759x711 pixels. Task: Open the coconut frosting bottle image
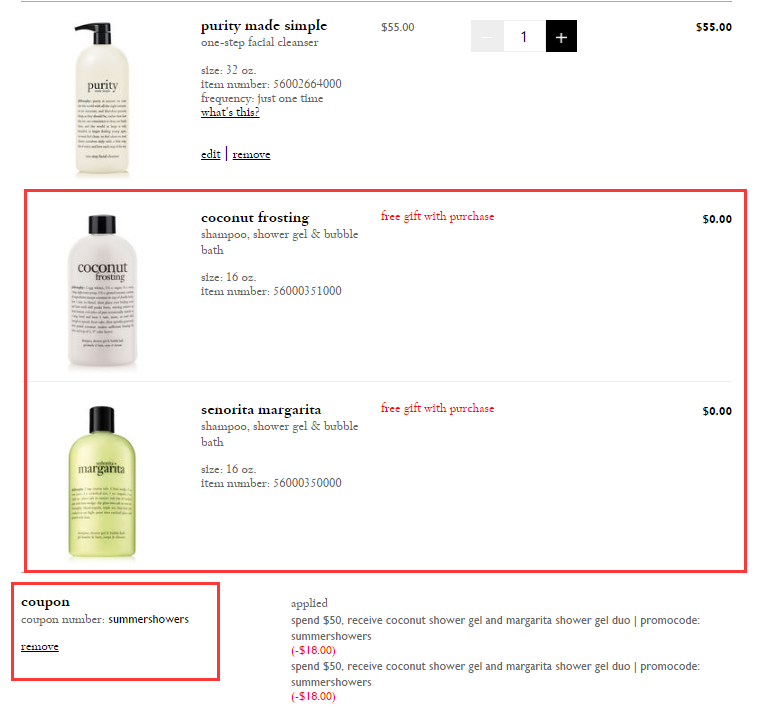[102, 290]
